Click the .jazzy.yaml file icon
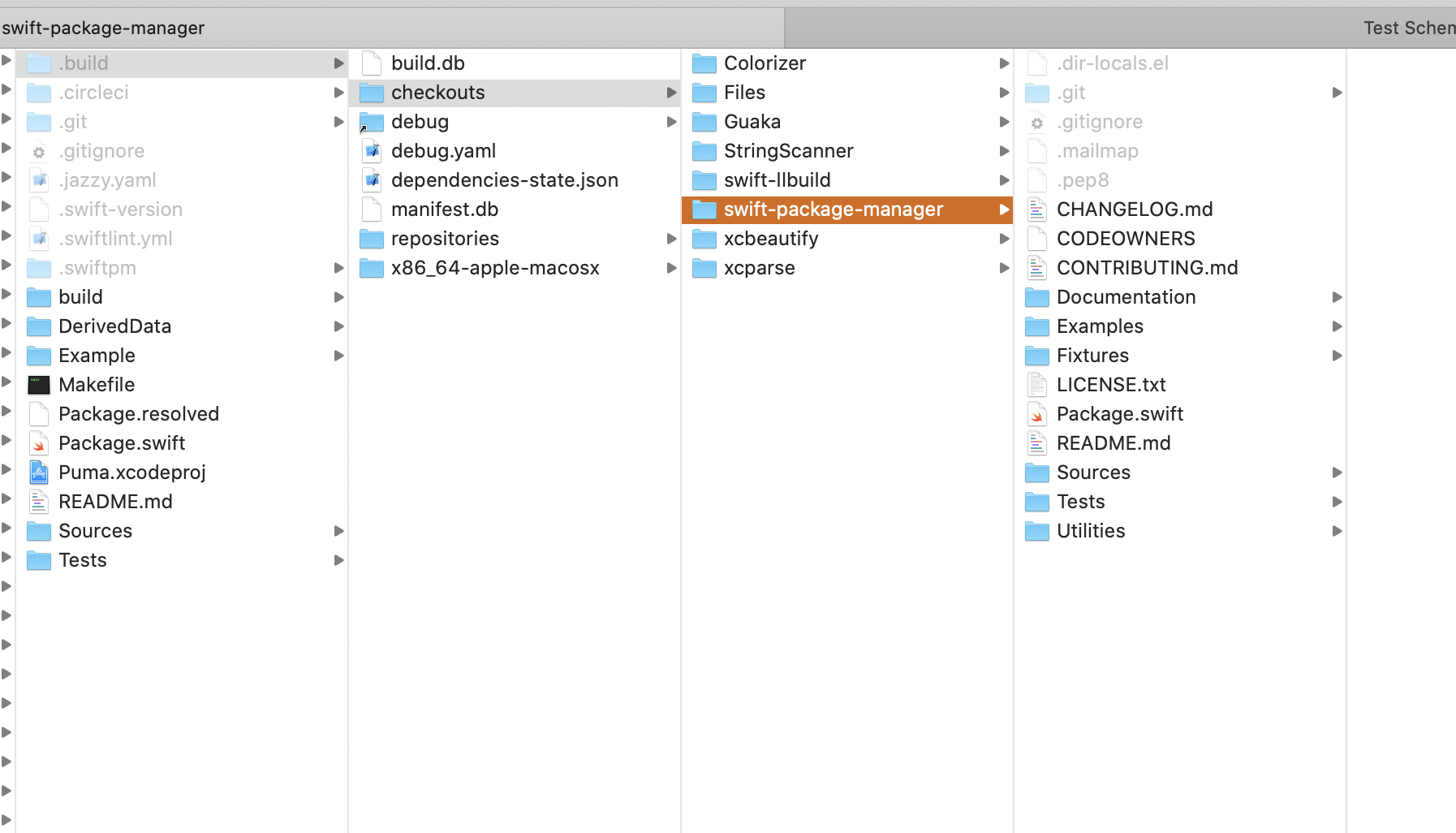Image resolution: width=1456 pixels, height=833 pixels. coord(39,180)
